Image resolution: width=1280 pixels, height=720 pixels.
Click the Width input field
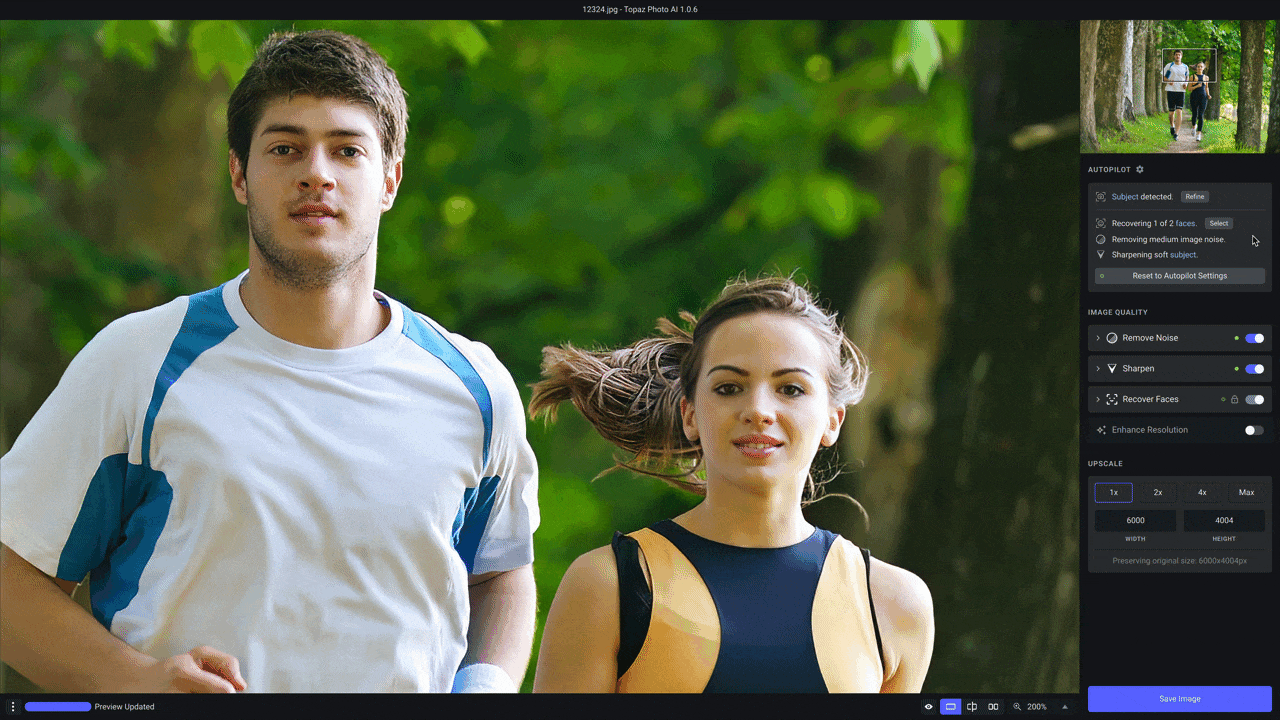(x=1135, y=520)
